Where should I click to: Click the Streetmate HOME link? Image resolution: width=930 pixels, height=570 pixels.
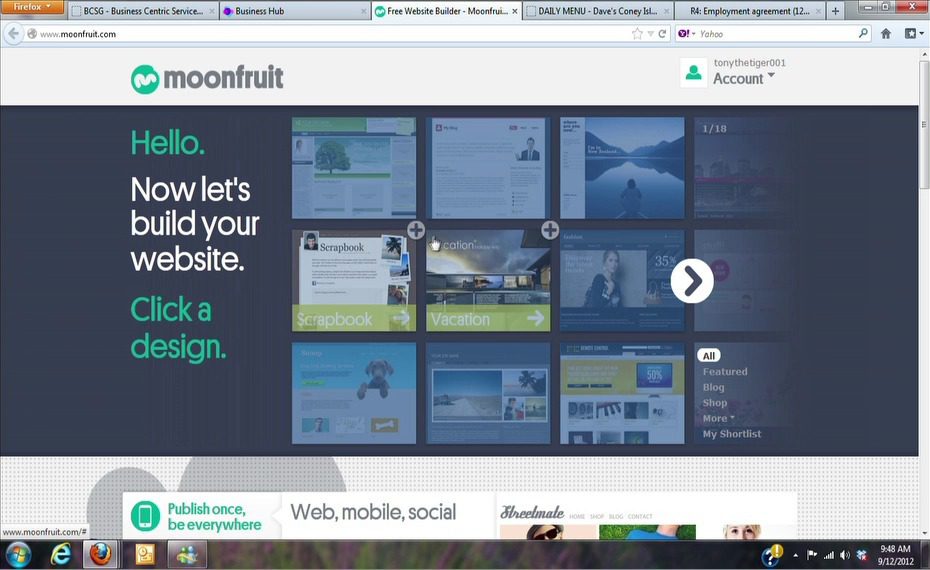[577, 517]
